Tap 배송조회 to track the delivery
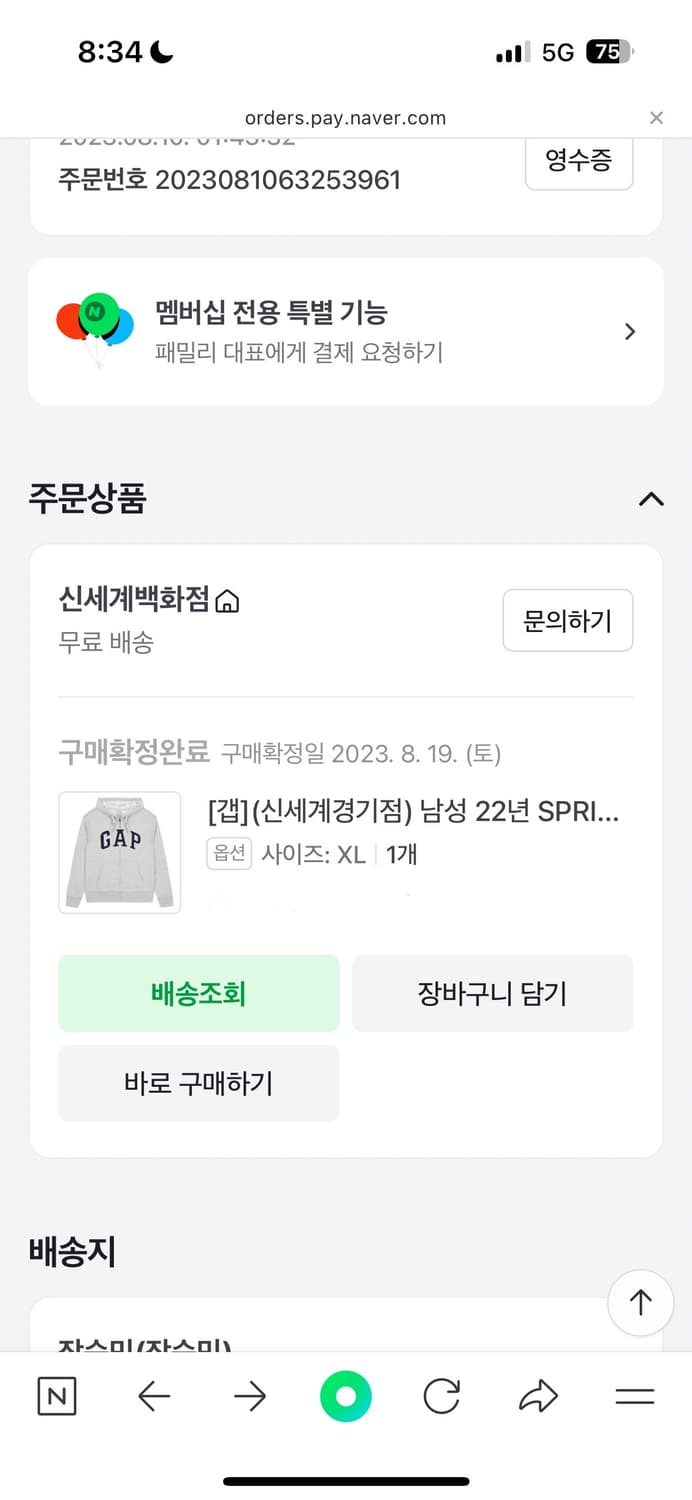This screenshot has width=692, height=1500. point(199,993)
